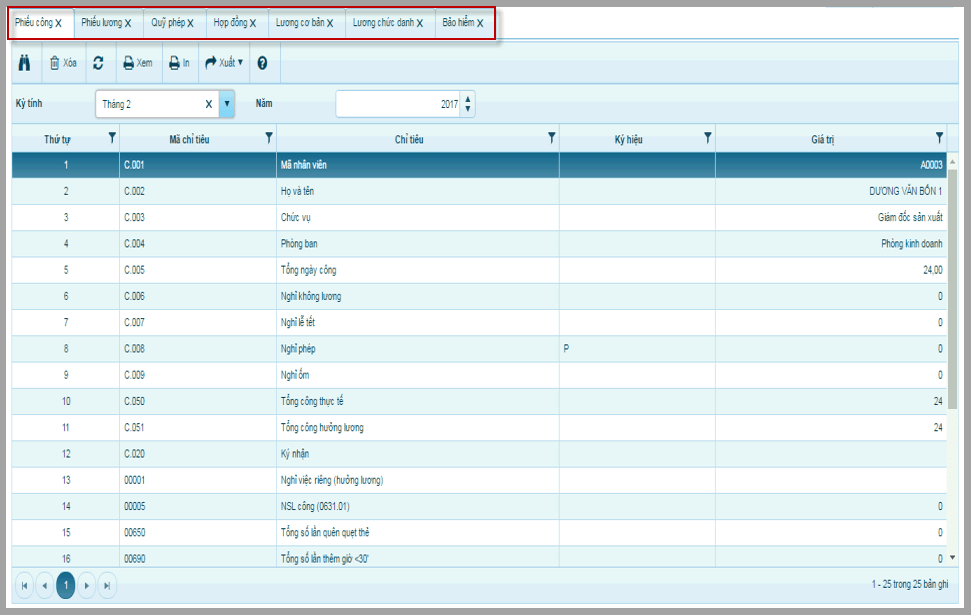Image resolution: width=971 pixels, height=615 pixels.
Task: Close the Bảo hiểm tab
Action: [480, 23]
